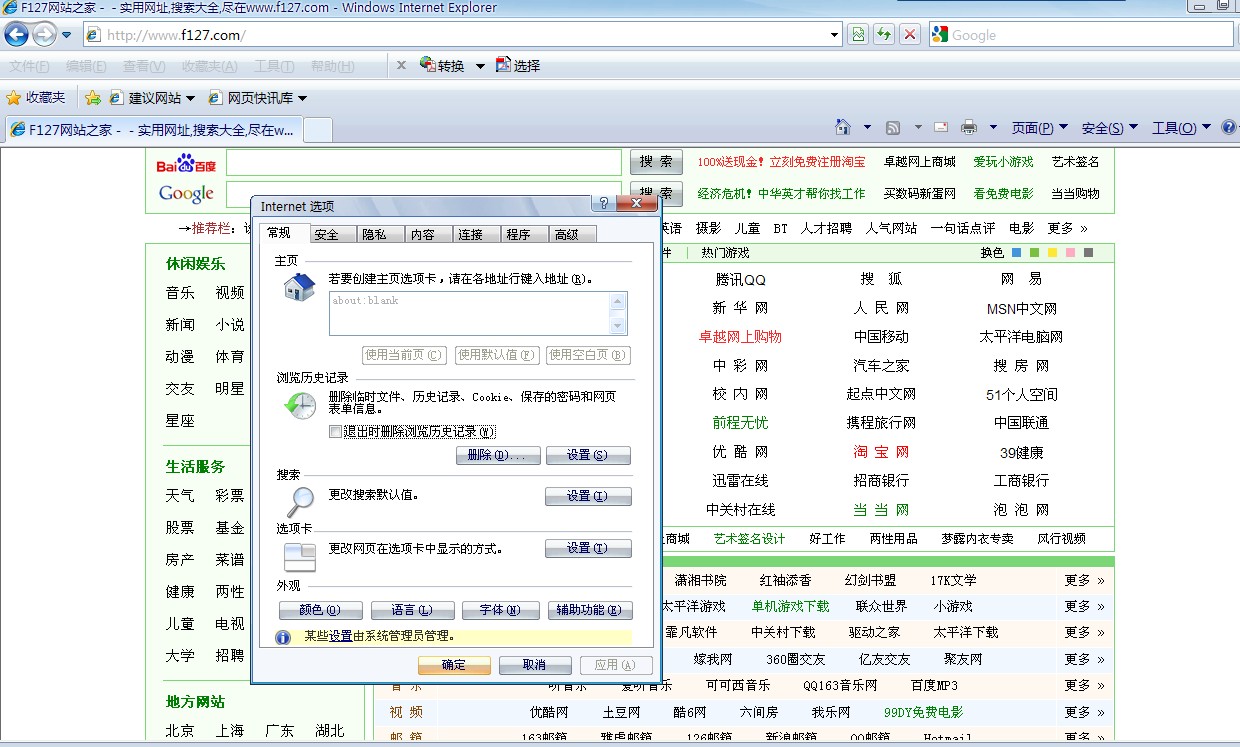Screen dimensions: 1240x747
Task: Open the Print options dropdown arrow
Action: (x=993, y=127)
